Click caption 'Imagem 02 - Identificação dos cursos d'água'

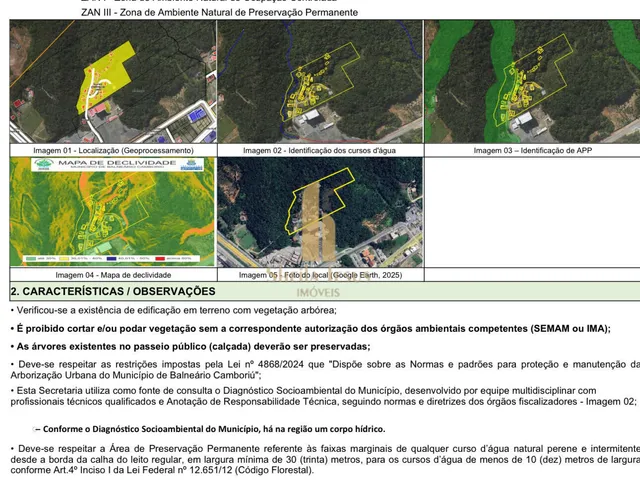319,150
